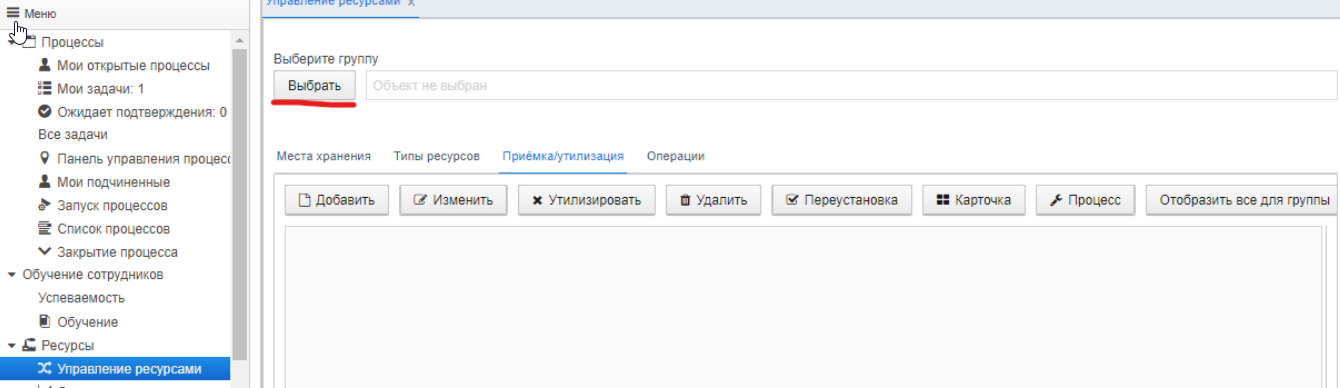This screenshot has width=1340, height=388.
Task: Collapse the Процессы tree section
Action: 12,42
